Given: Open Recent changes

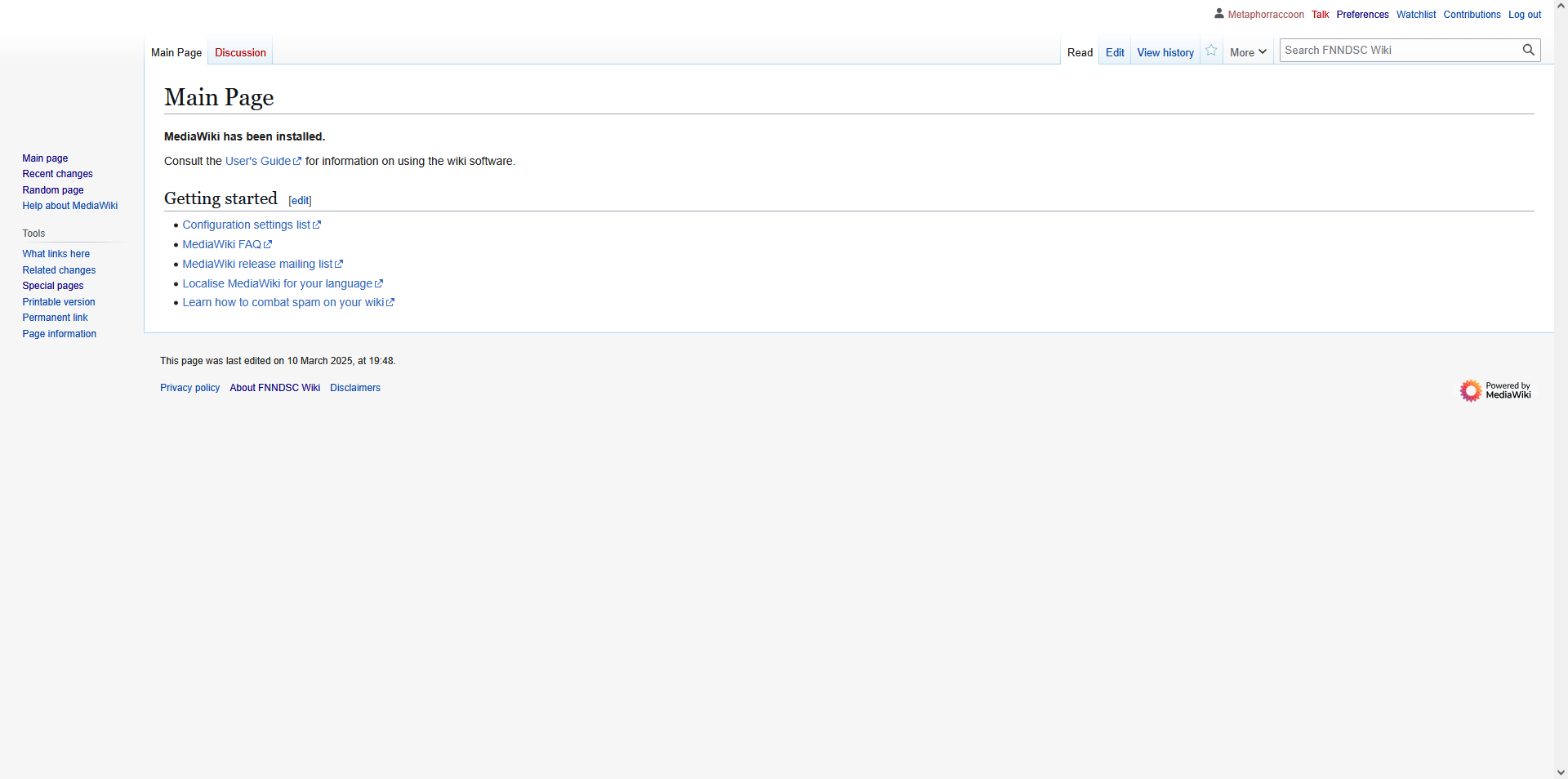Looking at the screenshot, I should [57, 174].
